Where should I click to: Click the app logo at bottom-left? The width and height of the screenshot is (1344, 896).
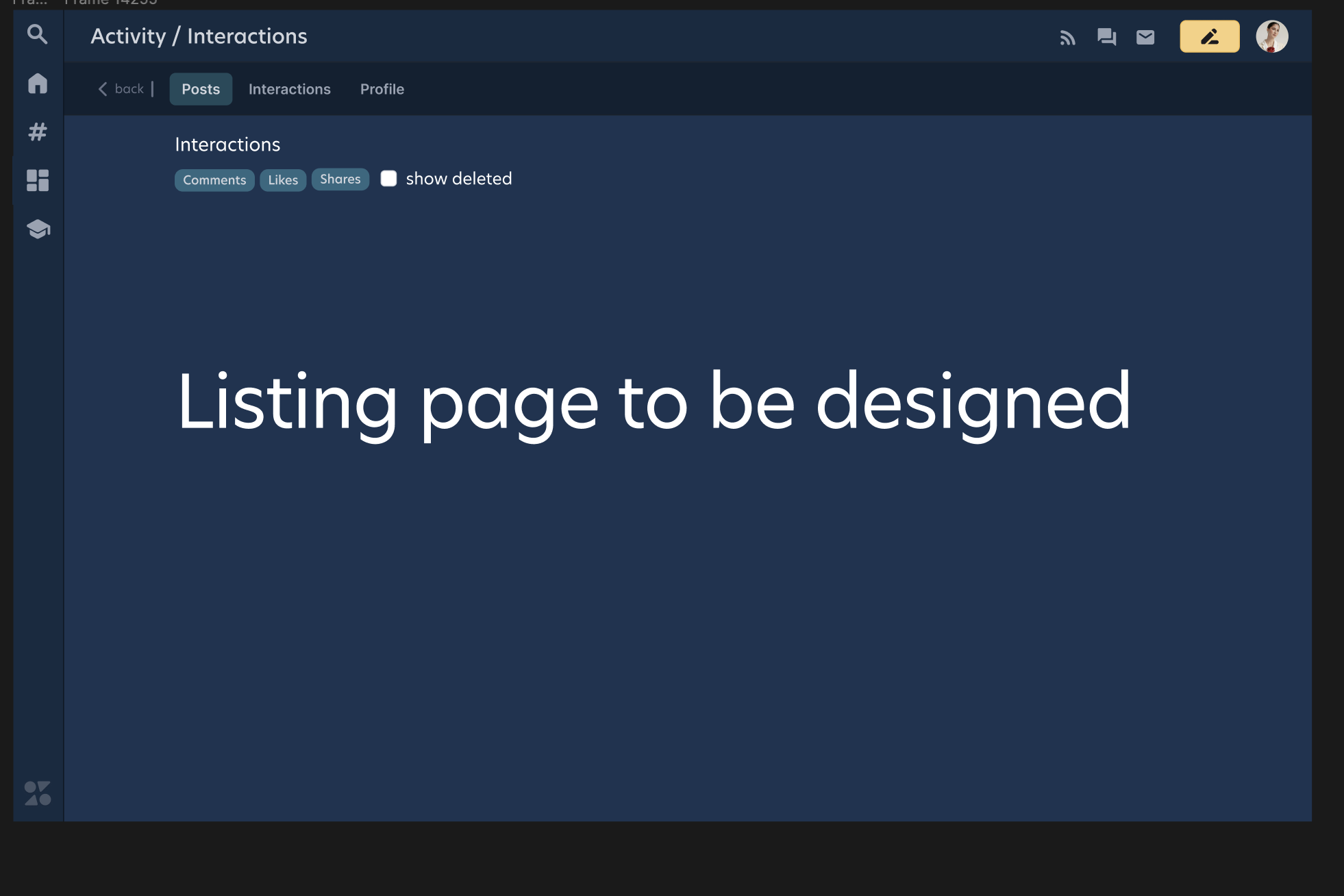click(x=38, y=794)
